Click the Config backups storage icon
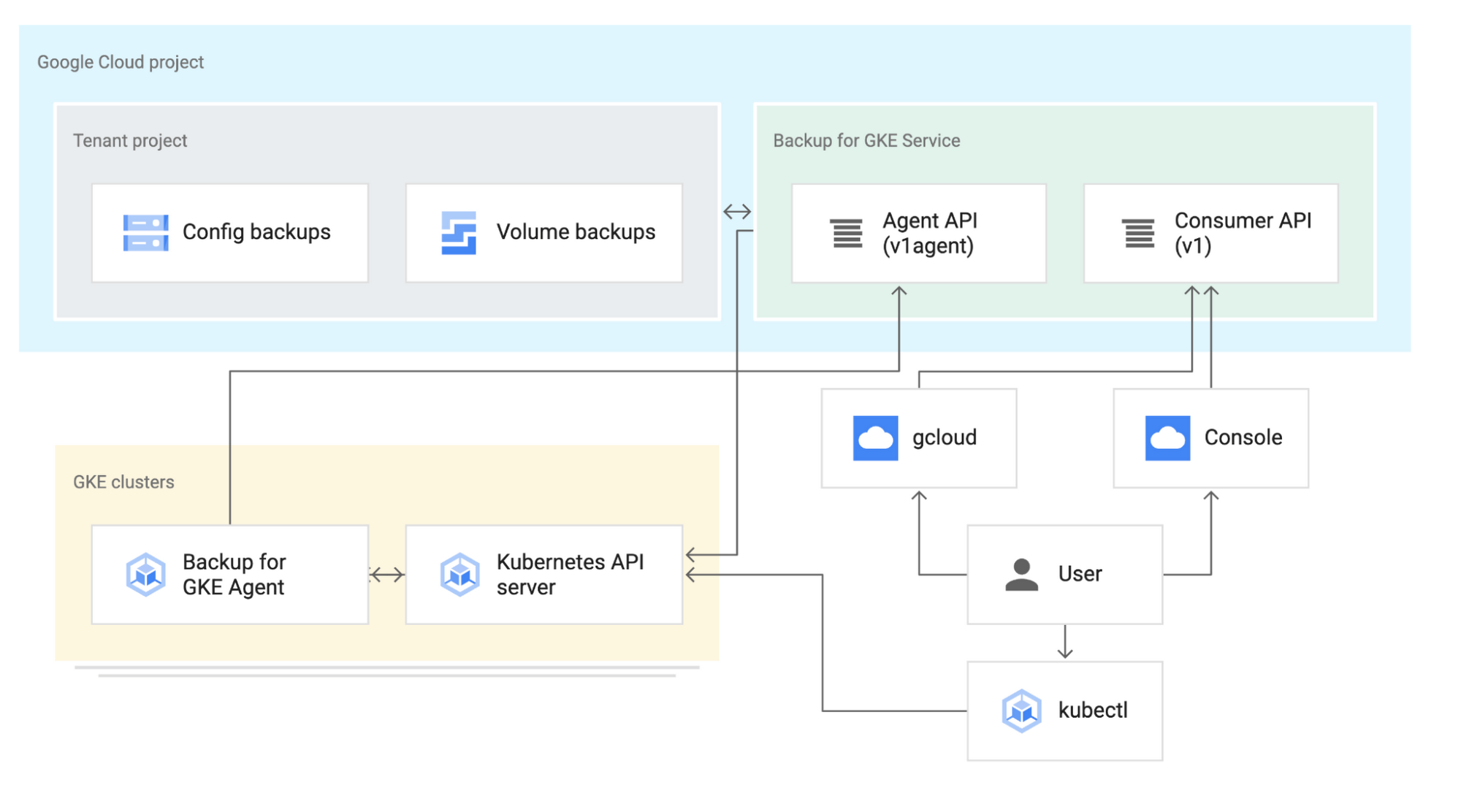 [x=146, y=233]
